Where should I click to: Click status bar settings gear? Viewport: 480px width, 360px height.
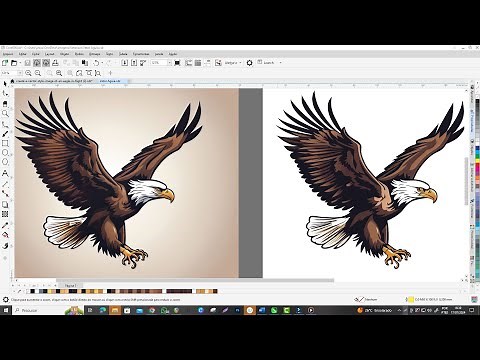click(x=5, y=300)
